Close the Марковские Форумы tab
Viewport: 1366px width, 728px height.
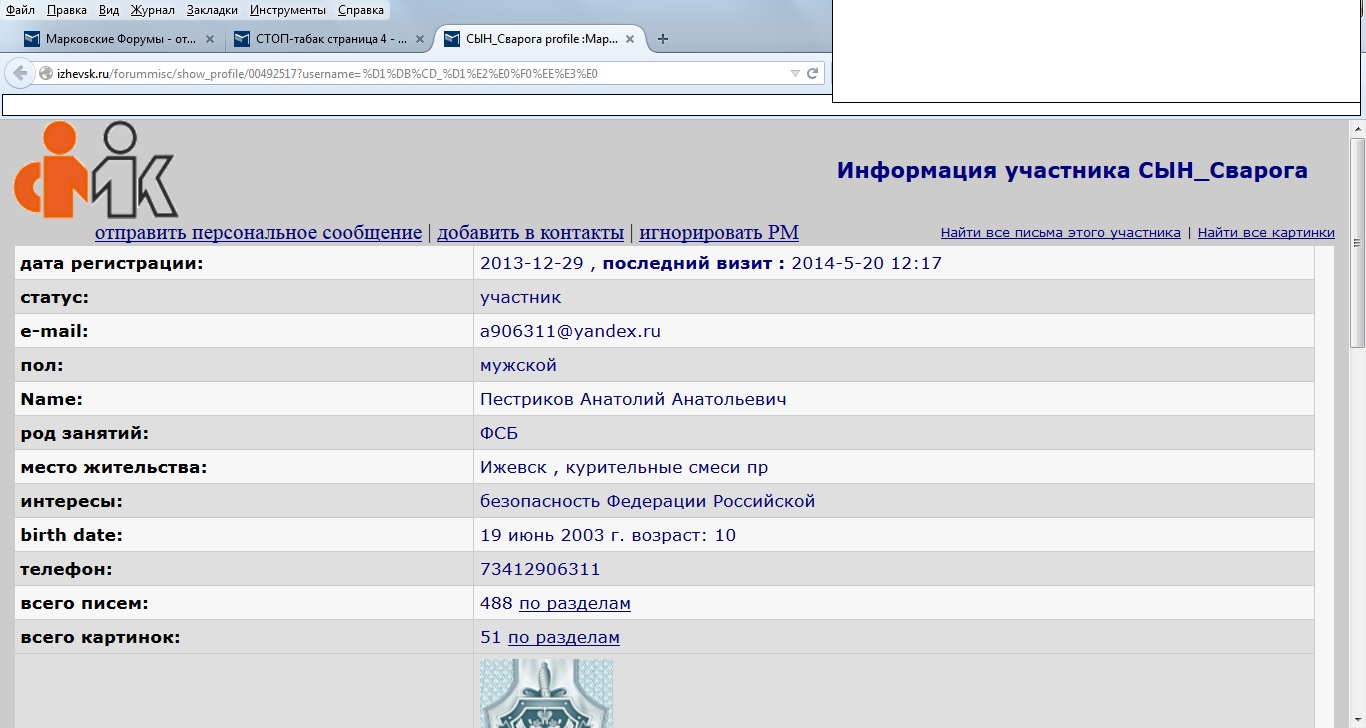tap(210, 40)
